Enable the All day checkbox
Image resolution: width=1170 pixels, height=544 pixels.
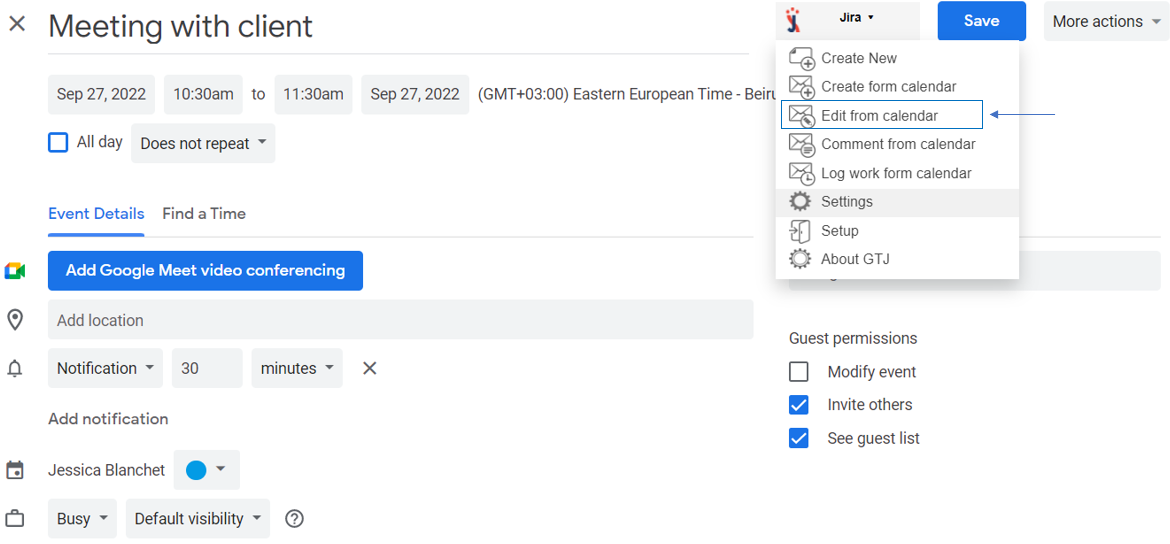coord(58,143)
